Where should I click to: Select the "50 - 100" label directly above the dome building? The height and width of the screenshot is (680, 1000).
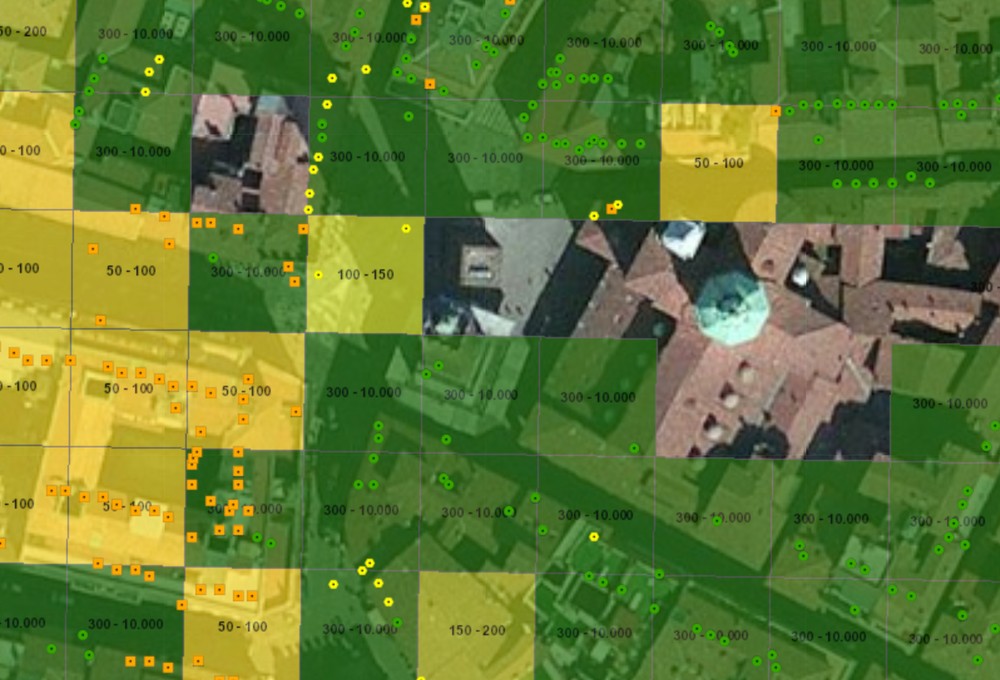tap(719, 163)
